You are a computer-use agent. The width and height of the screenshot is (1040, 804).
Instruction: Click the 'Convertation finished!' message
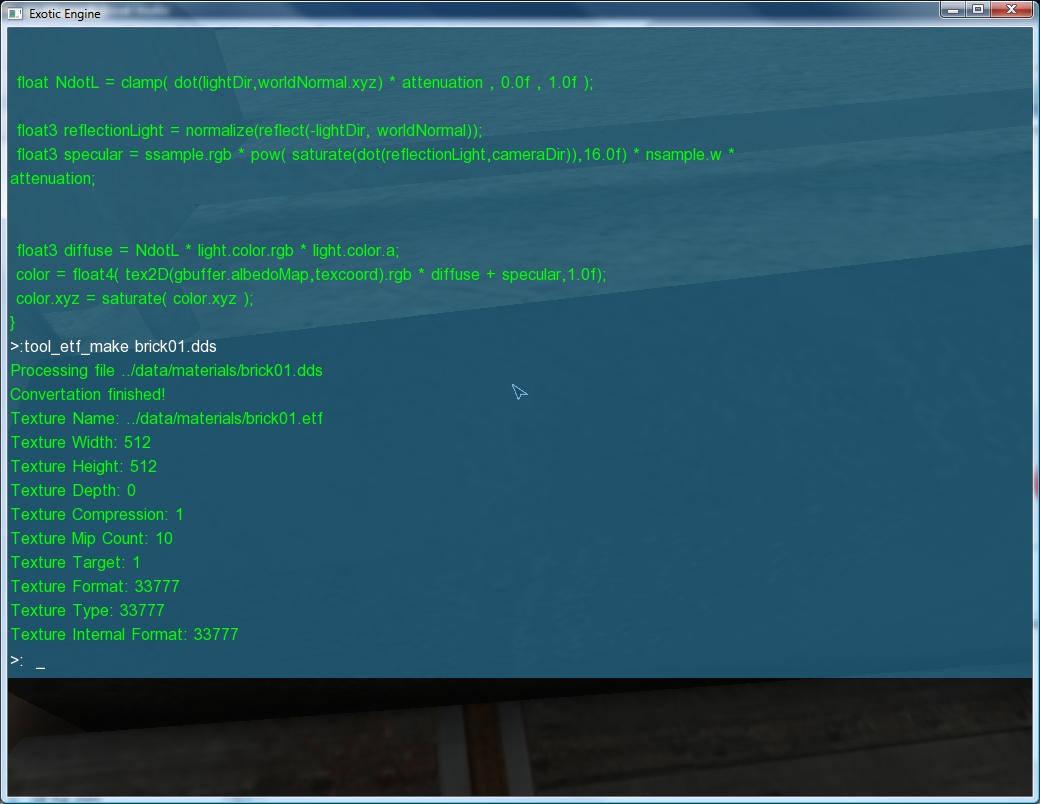(x=88, y=394)
